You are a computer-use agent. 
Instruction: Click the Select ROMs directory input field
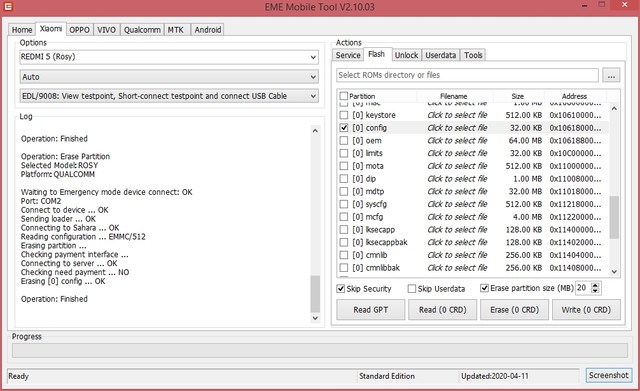(467, 75)
